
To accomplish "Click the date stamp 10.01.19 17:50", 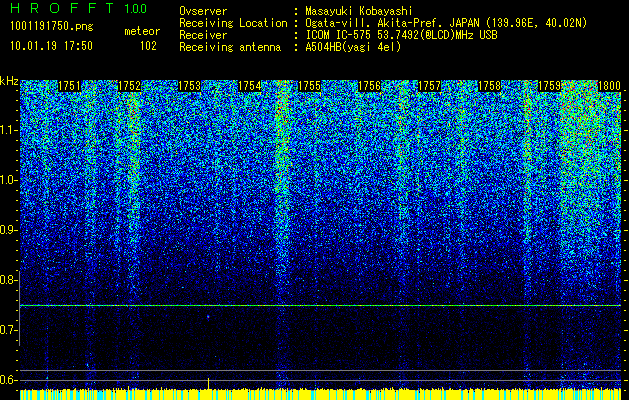I will (52, 46).
